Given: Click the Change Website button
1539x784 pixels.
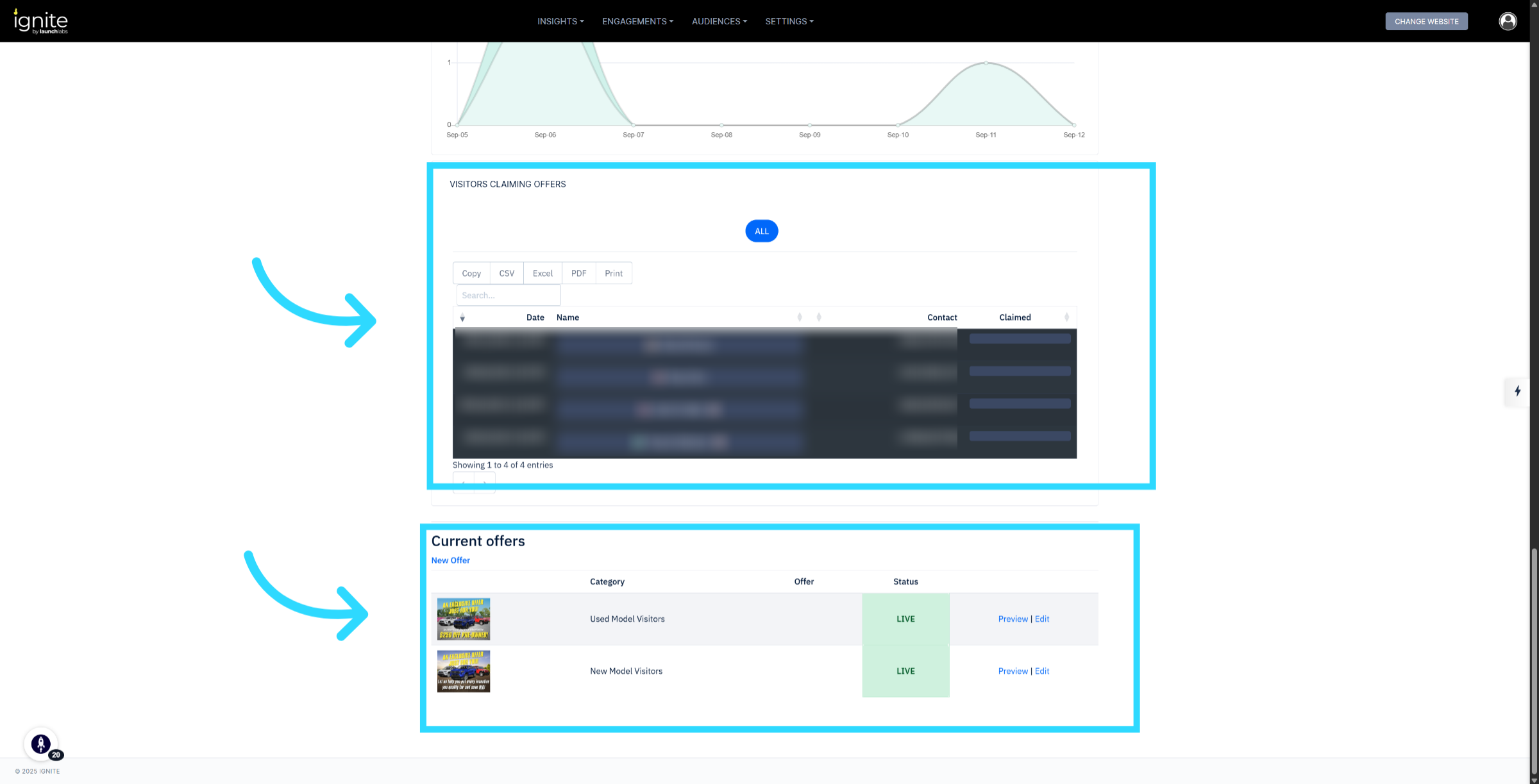Looking at the screenshot, I should pos(1426,21).
